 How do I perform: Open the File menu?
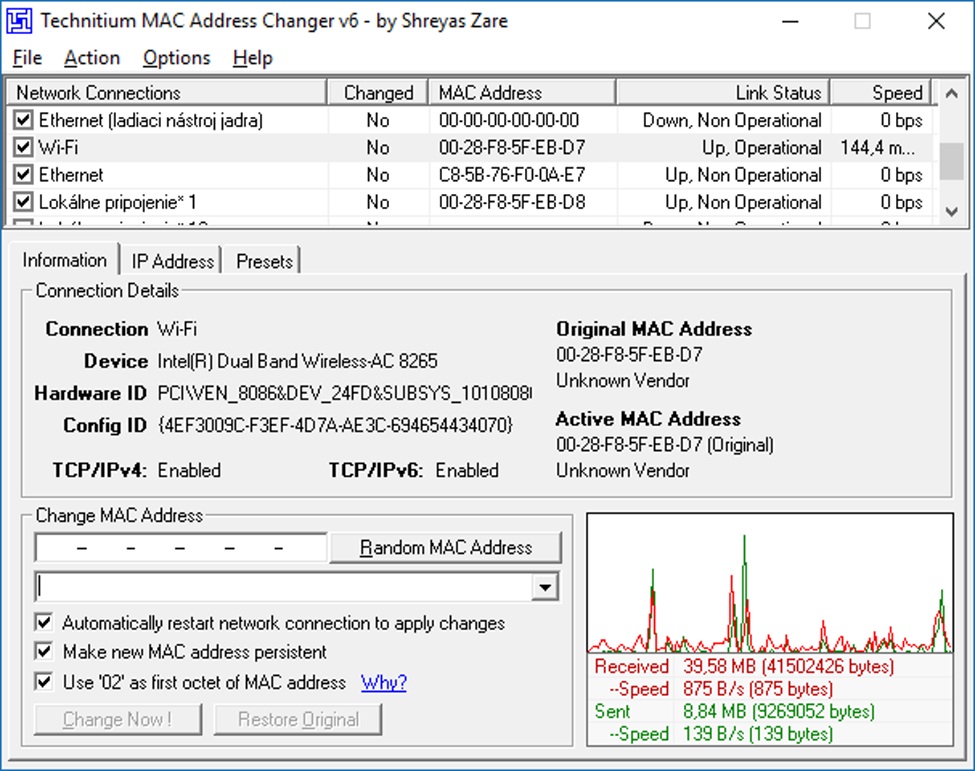click(x=27, y=58)
